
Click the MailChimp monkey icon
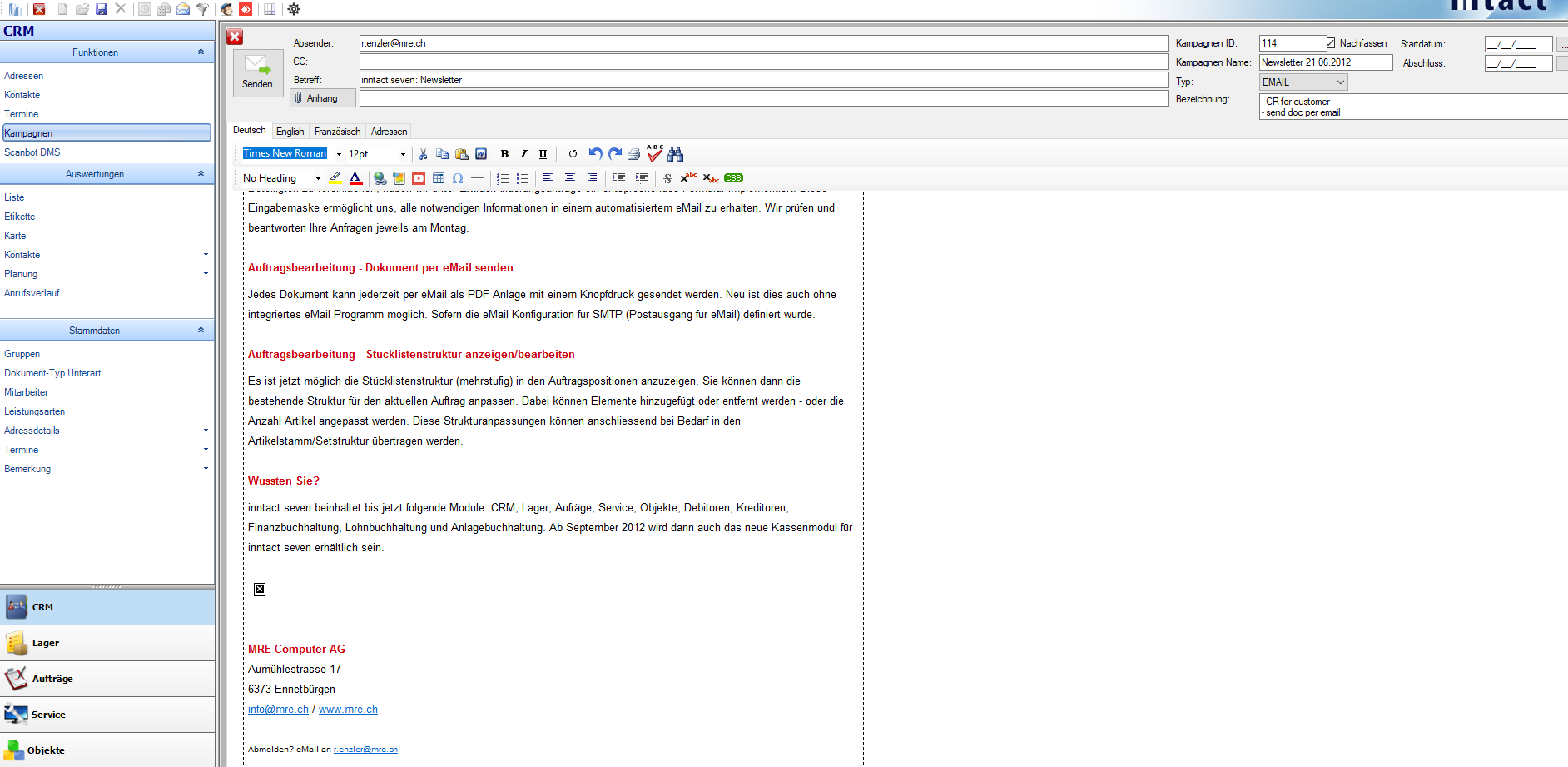(226, 9)
